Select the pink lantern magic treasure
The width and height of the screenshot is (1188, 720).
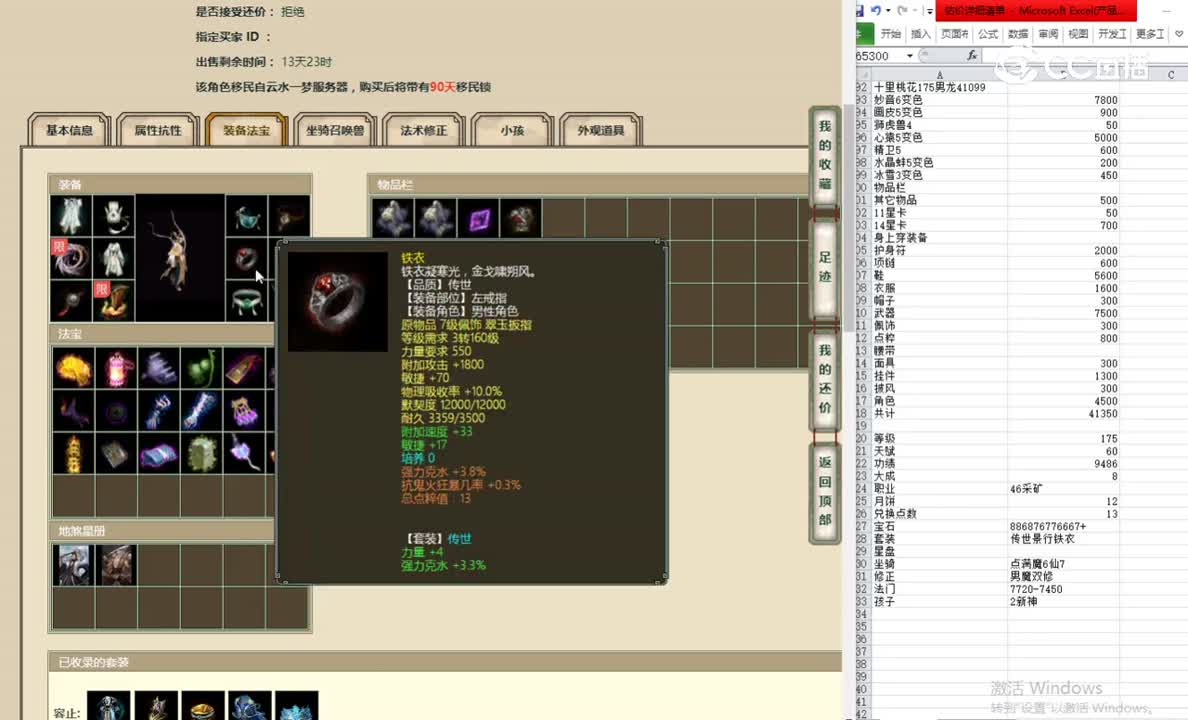pos(116,368)
